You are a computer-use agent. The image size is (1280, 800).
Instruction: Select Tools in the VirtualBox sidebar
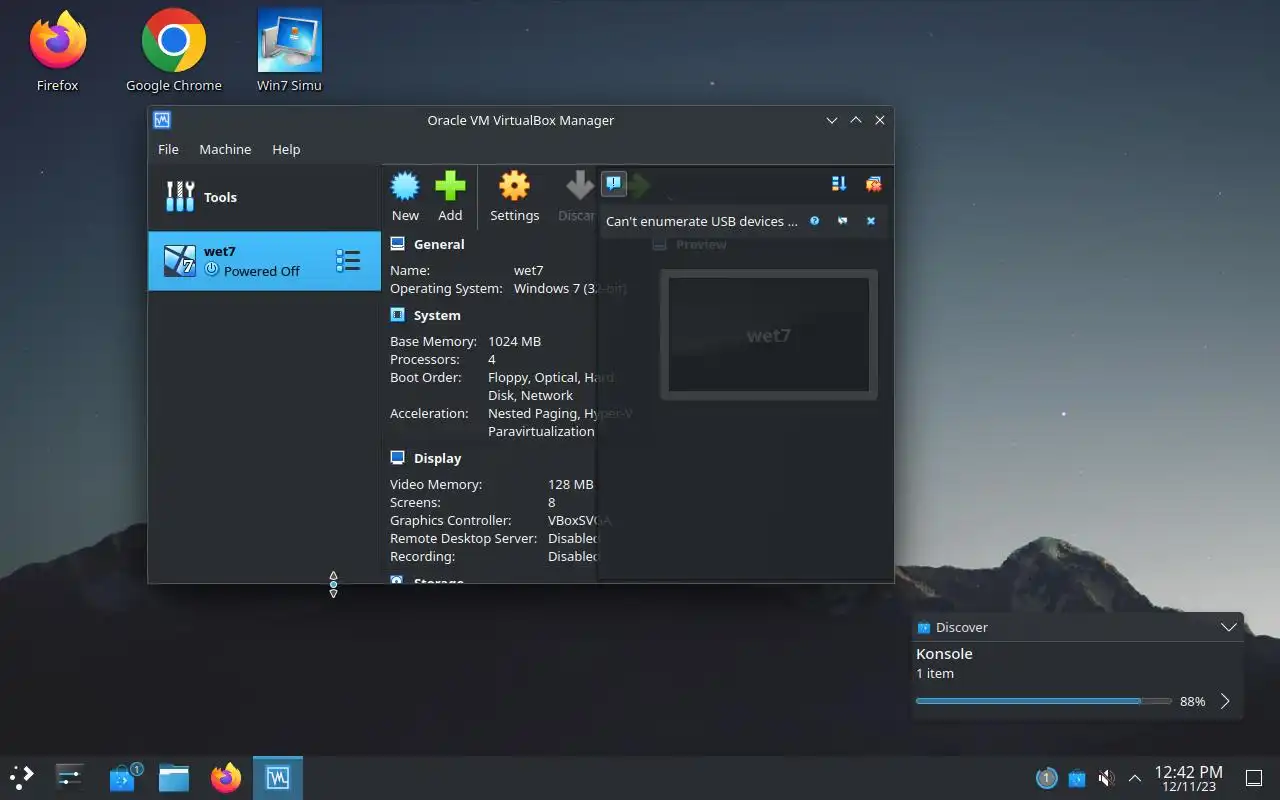[x=264, y=197]
